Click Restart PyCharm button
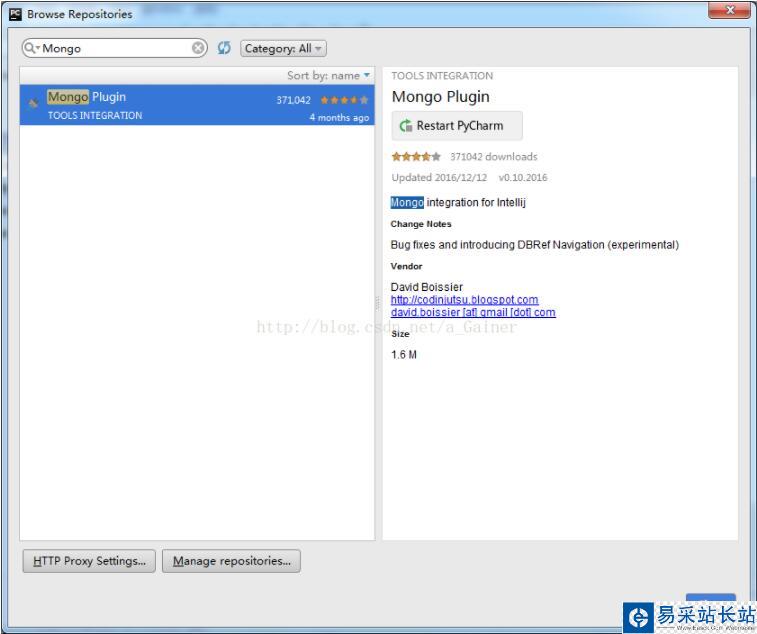Screen dimensions: 757x634 point(457,126)
